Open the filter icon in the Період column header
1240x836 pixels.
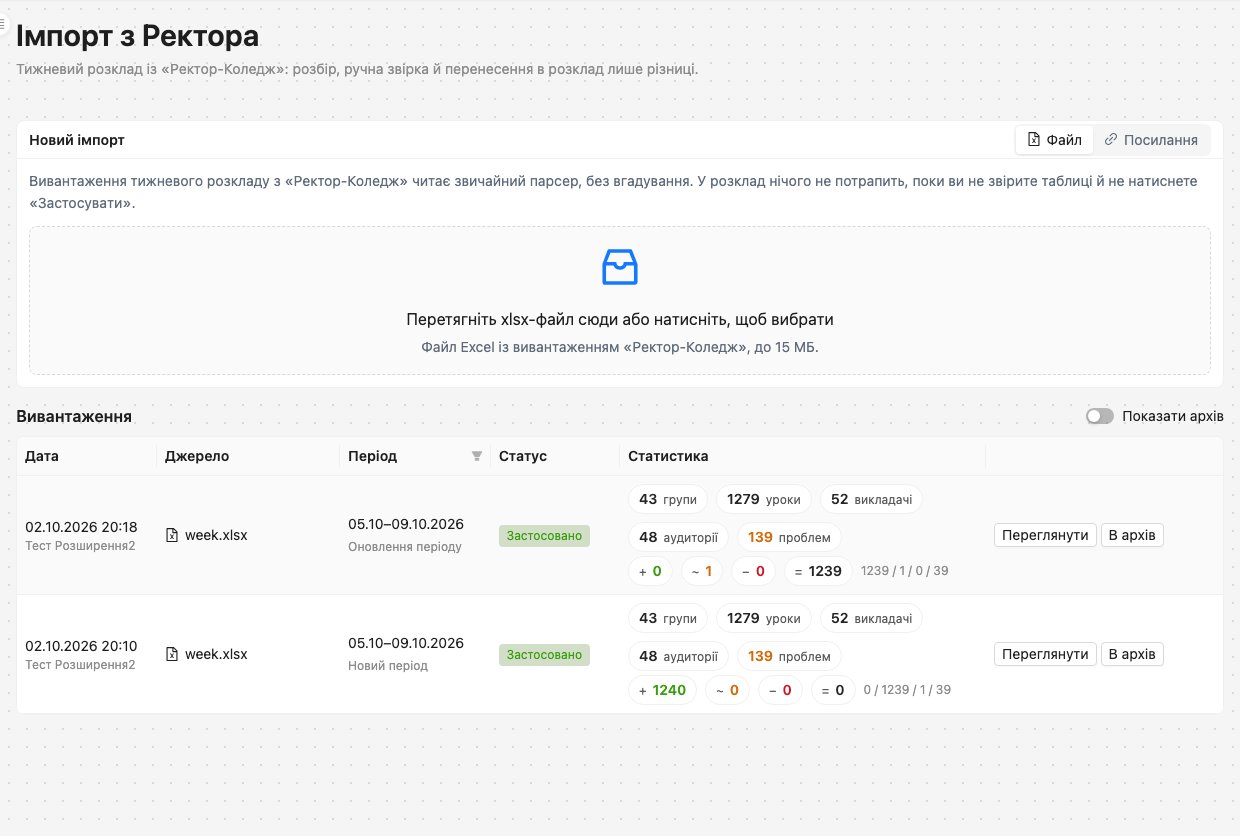tap(477, 457)
